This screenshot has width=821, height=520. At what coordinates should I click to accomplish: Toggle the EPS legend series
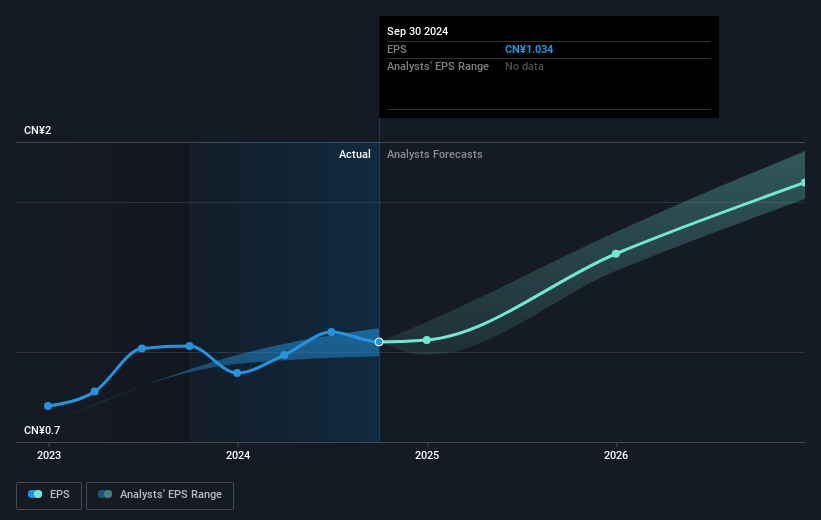click(49, 495)
